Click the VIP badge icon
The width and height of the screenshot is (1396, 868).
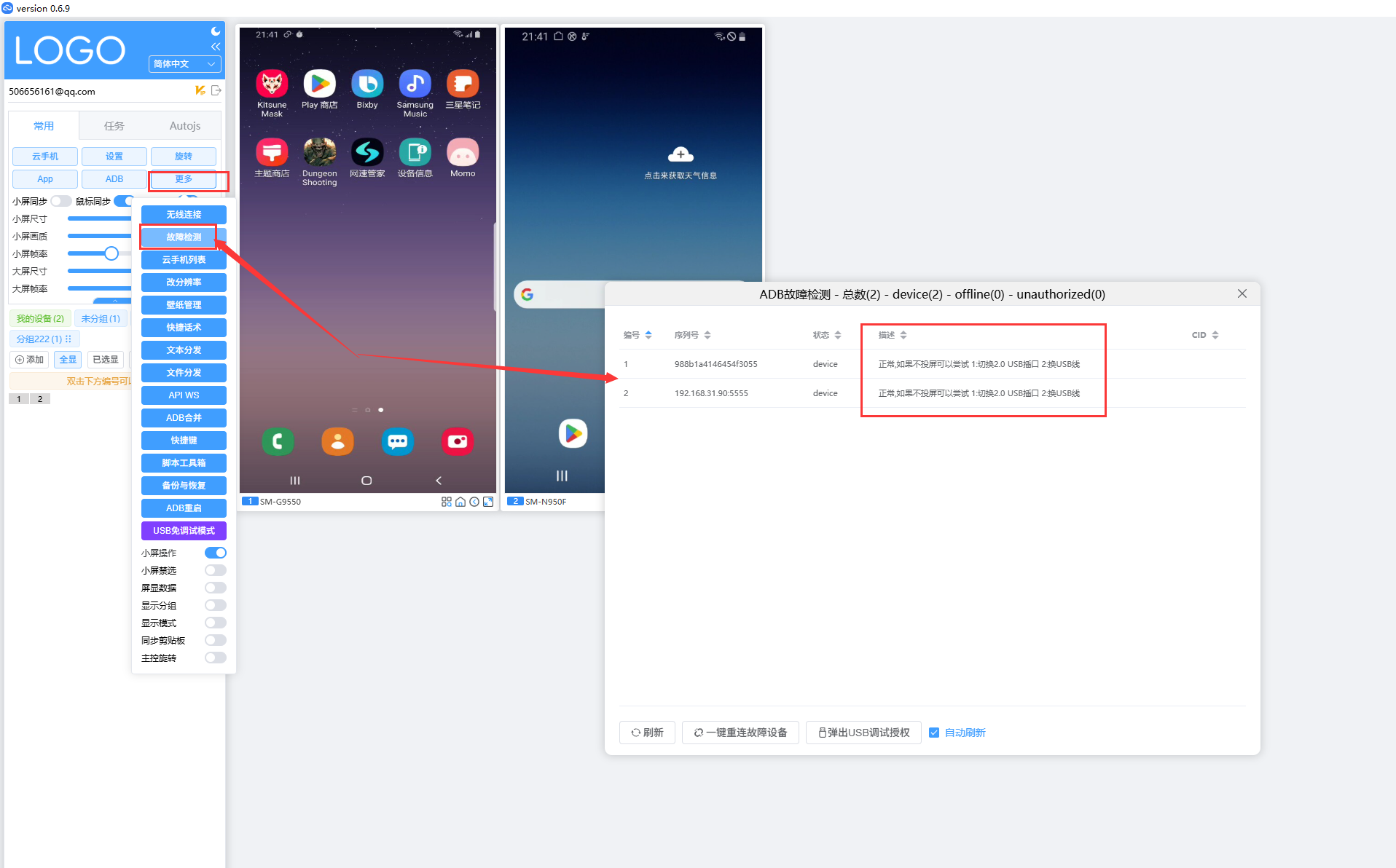(200, 90)
